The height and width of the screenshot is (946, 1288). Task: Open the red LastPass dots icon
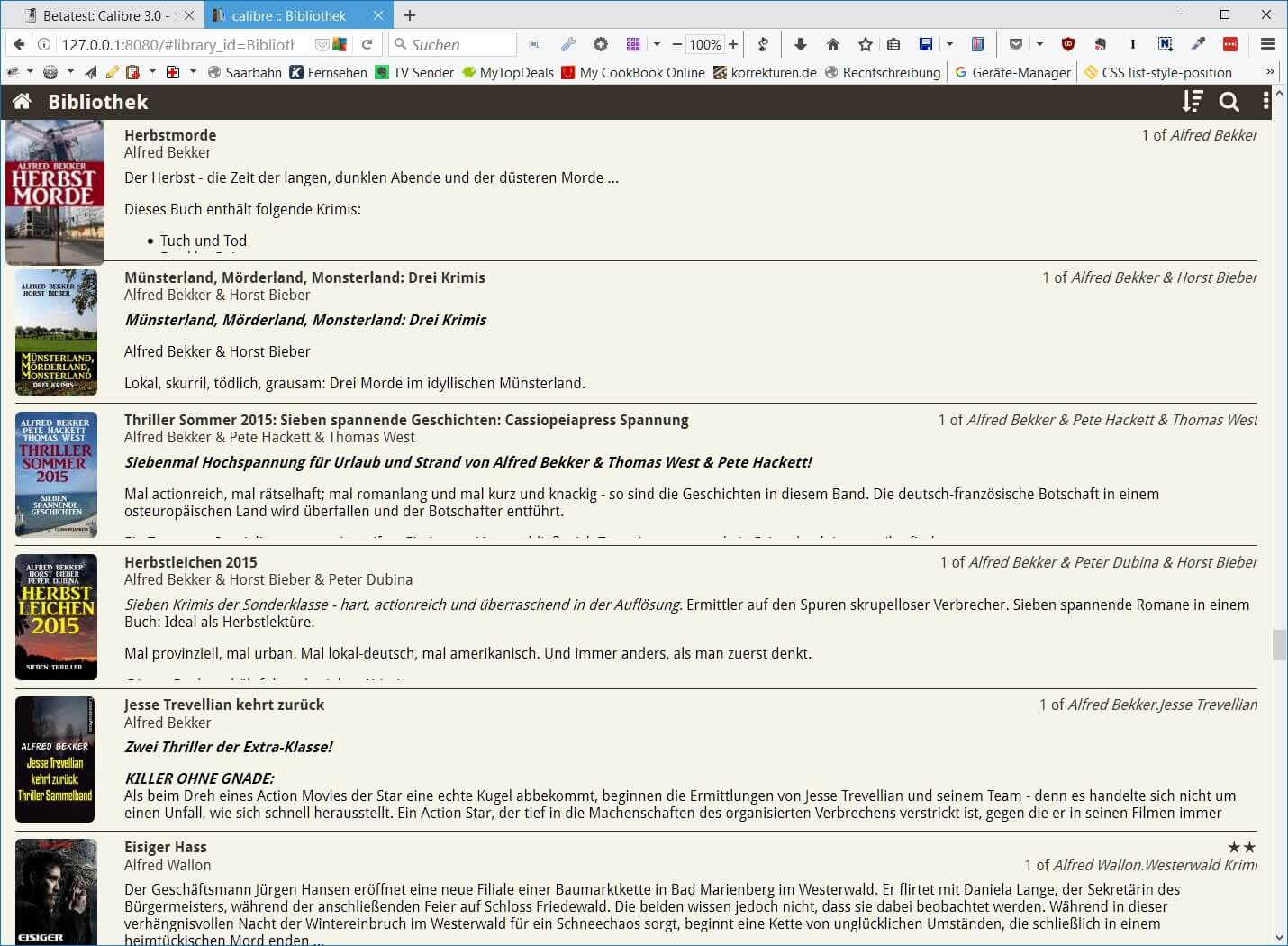(x=1230, y=44)
